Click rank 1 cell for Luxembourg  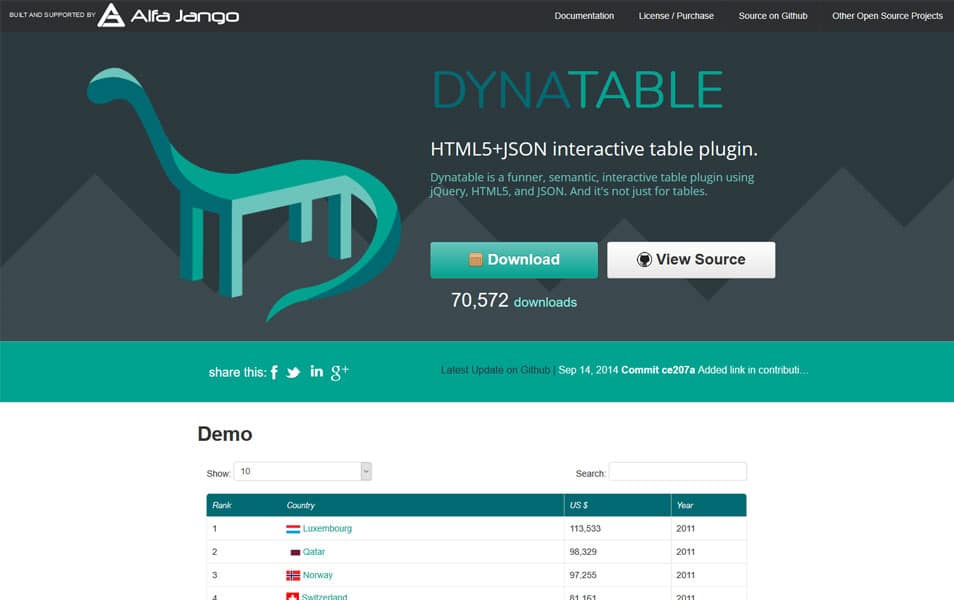coord(214,528)
